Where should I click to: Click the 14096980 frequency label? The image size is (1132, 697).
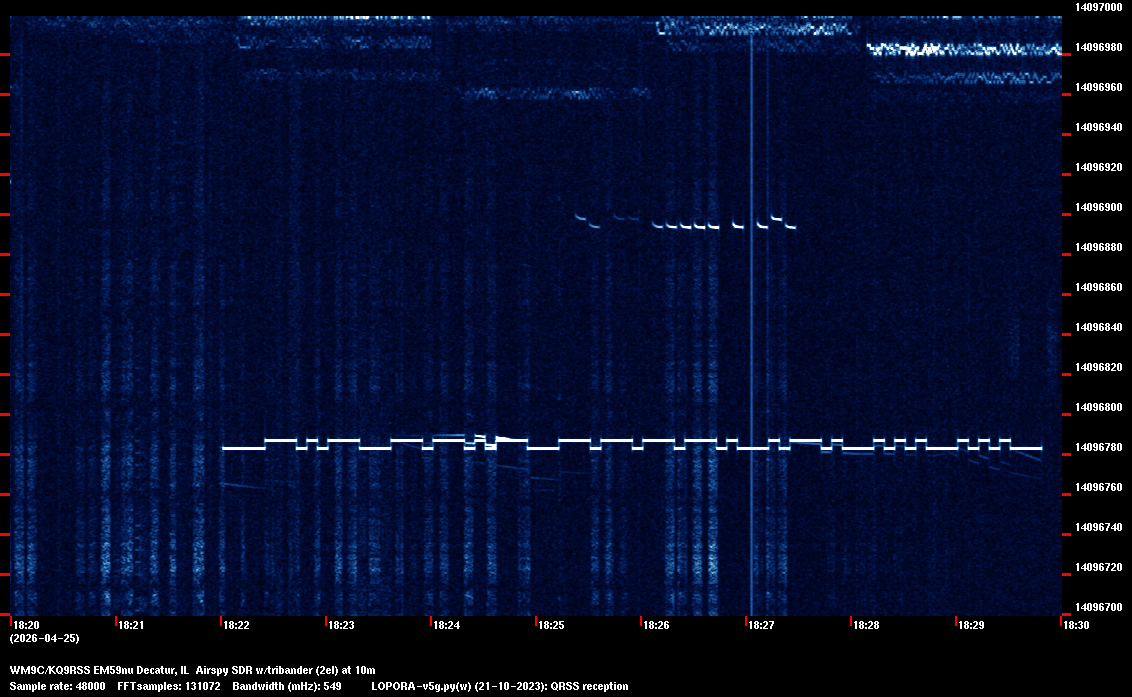(x=1098, y=47)
